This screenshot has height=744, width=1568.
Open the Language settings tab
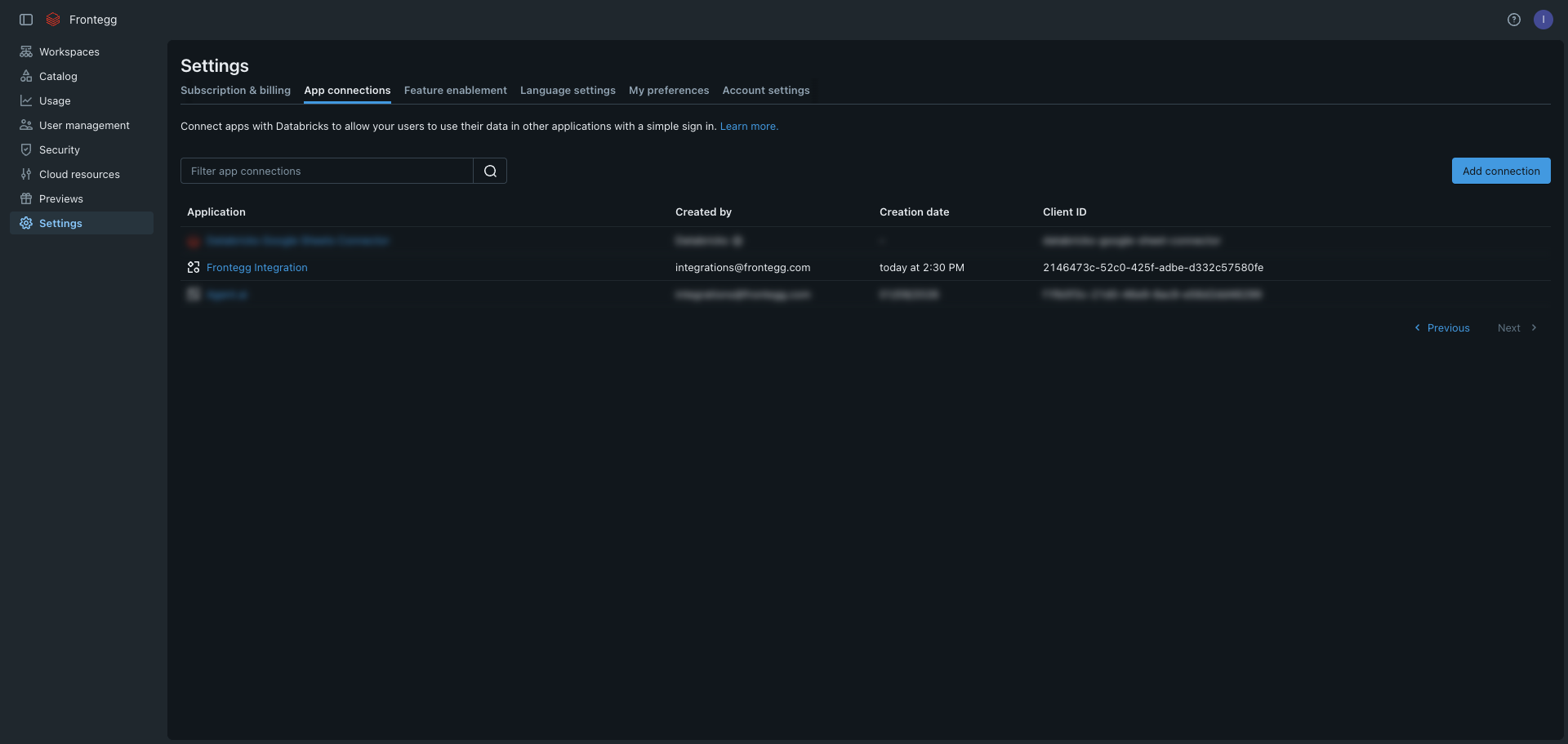tap(568, 91)
